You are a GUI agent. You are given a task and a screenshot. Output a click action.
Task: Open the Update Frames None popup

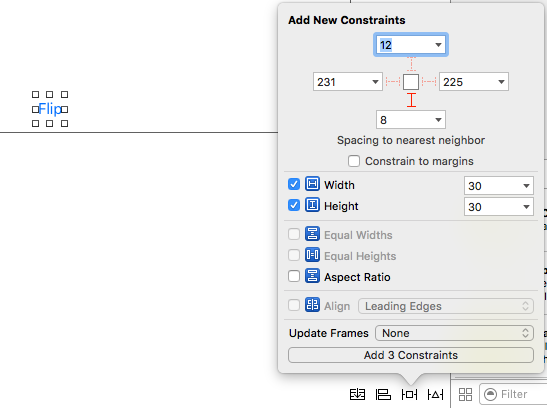[x=454, y=333]
